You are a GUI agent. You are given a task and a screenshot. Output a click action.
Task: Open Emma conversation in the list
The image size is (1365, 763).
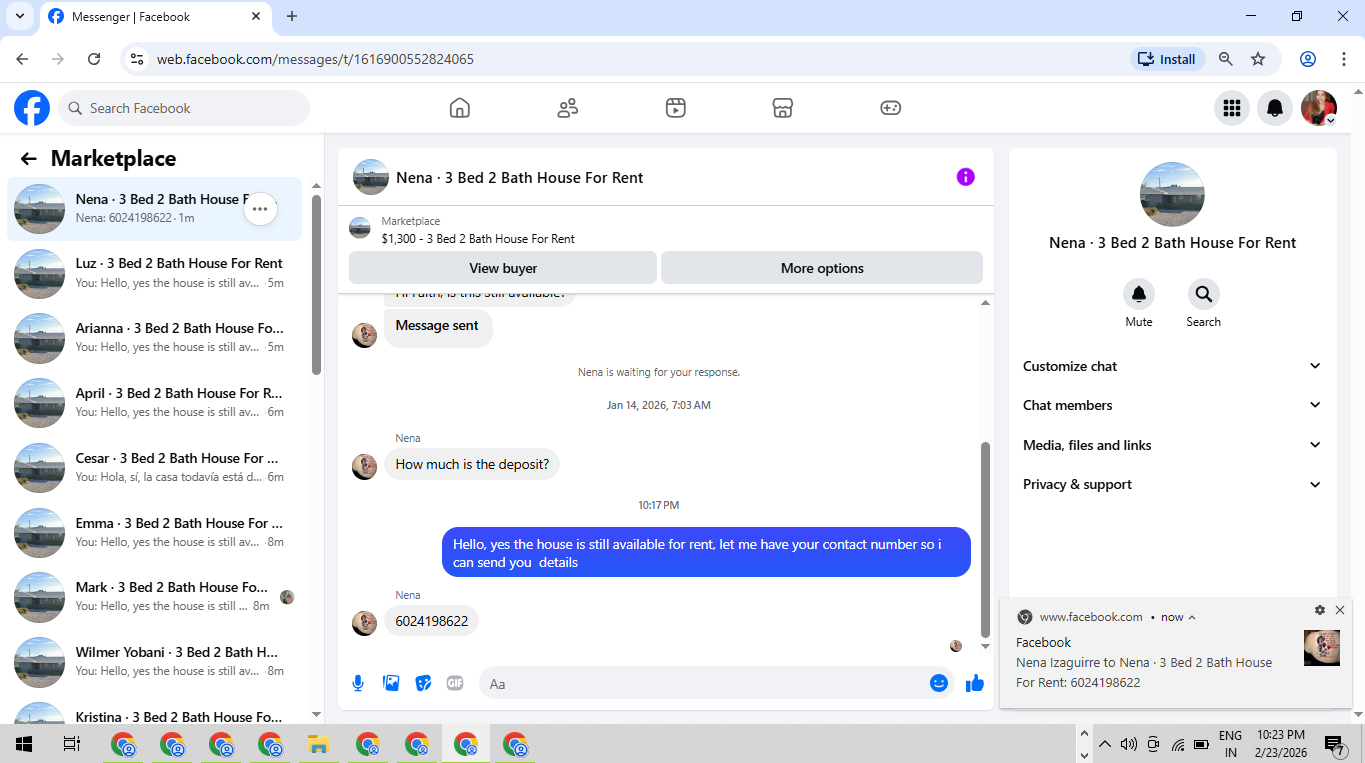pos(155,533)
